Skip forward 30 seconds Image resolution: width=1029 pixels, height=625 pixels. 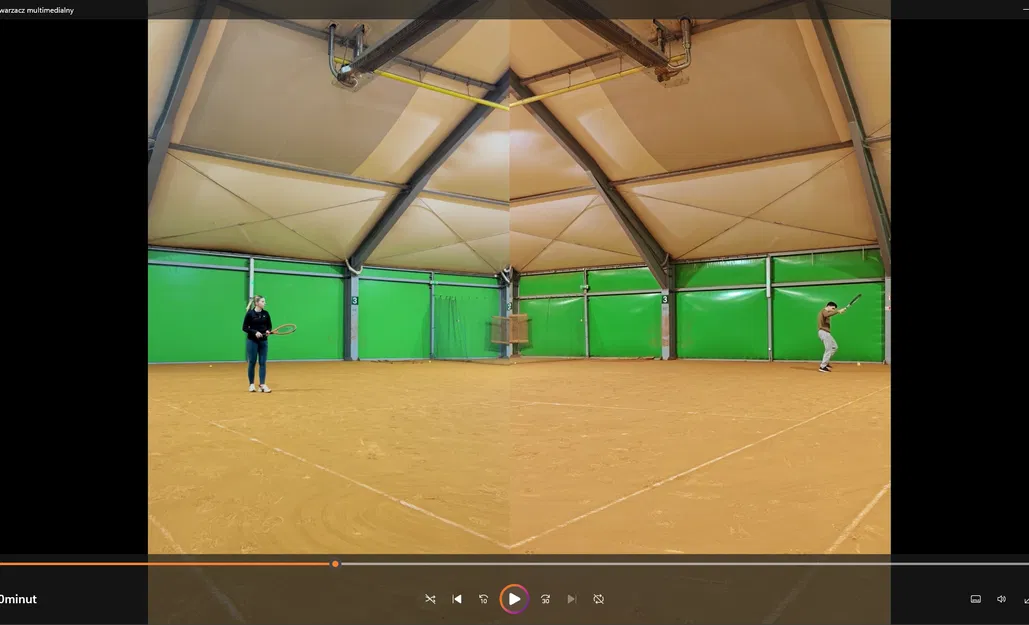pos(545,598)
